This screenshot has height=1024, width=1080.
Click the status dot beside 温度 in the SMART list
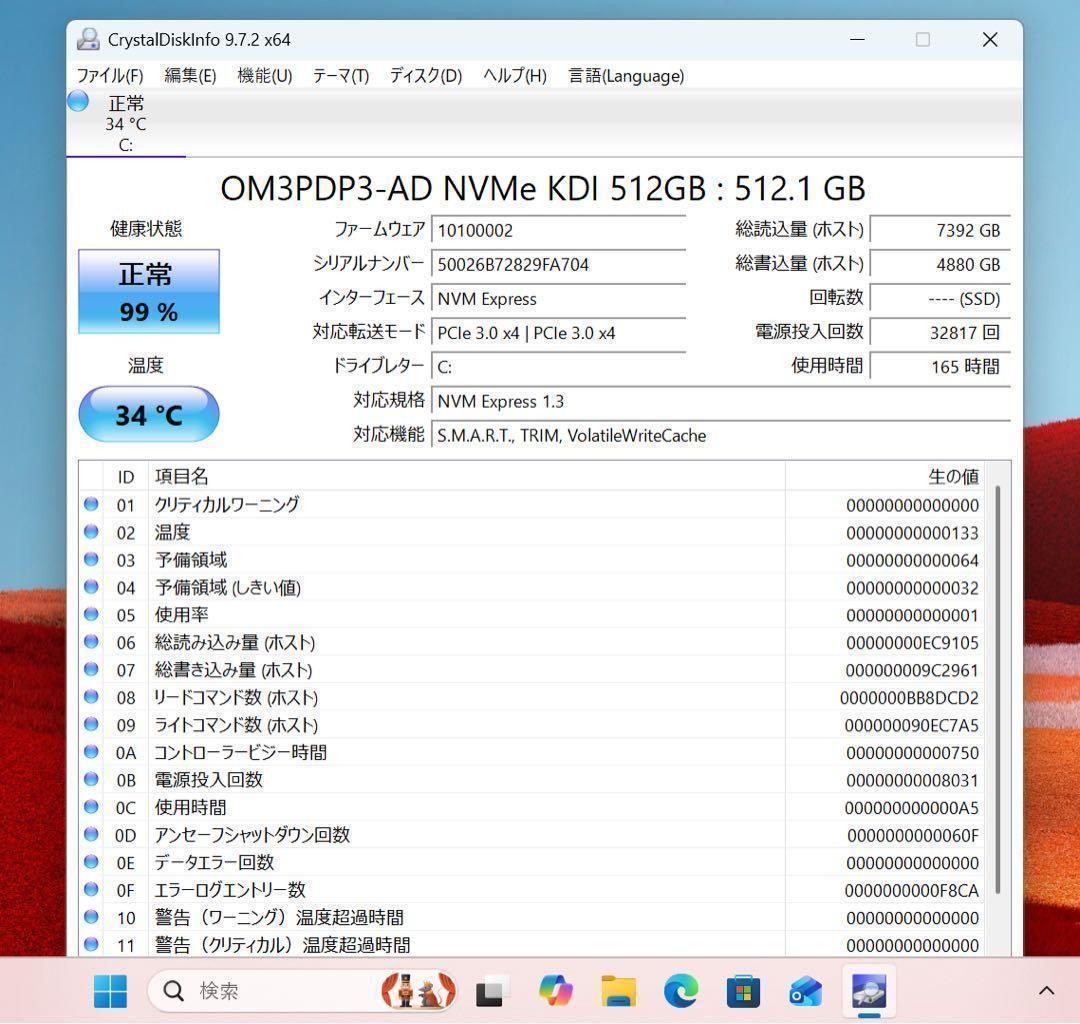coord(91,531)
